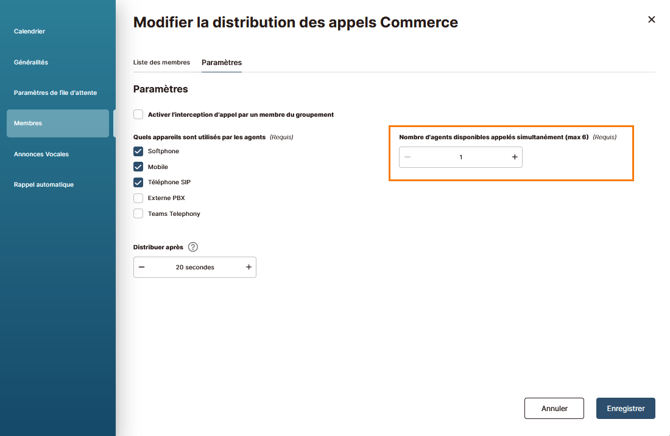Decrease the number of simultaneously called agents

tap(407, 157)
